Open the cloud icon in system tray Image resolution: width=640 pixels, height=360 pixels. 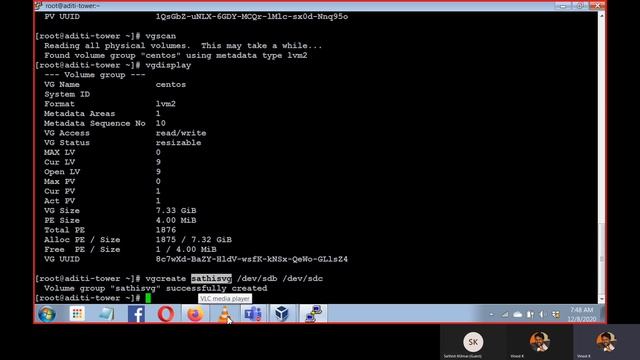tap(518, 314)
